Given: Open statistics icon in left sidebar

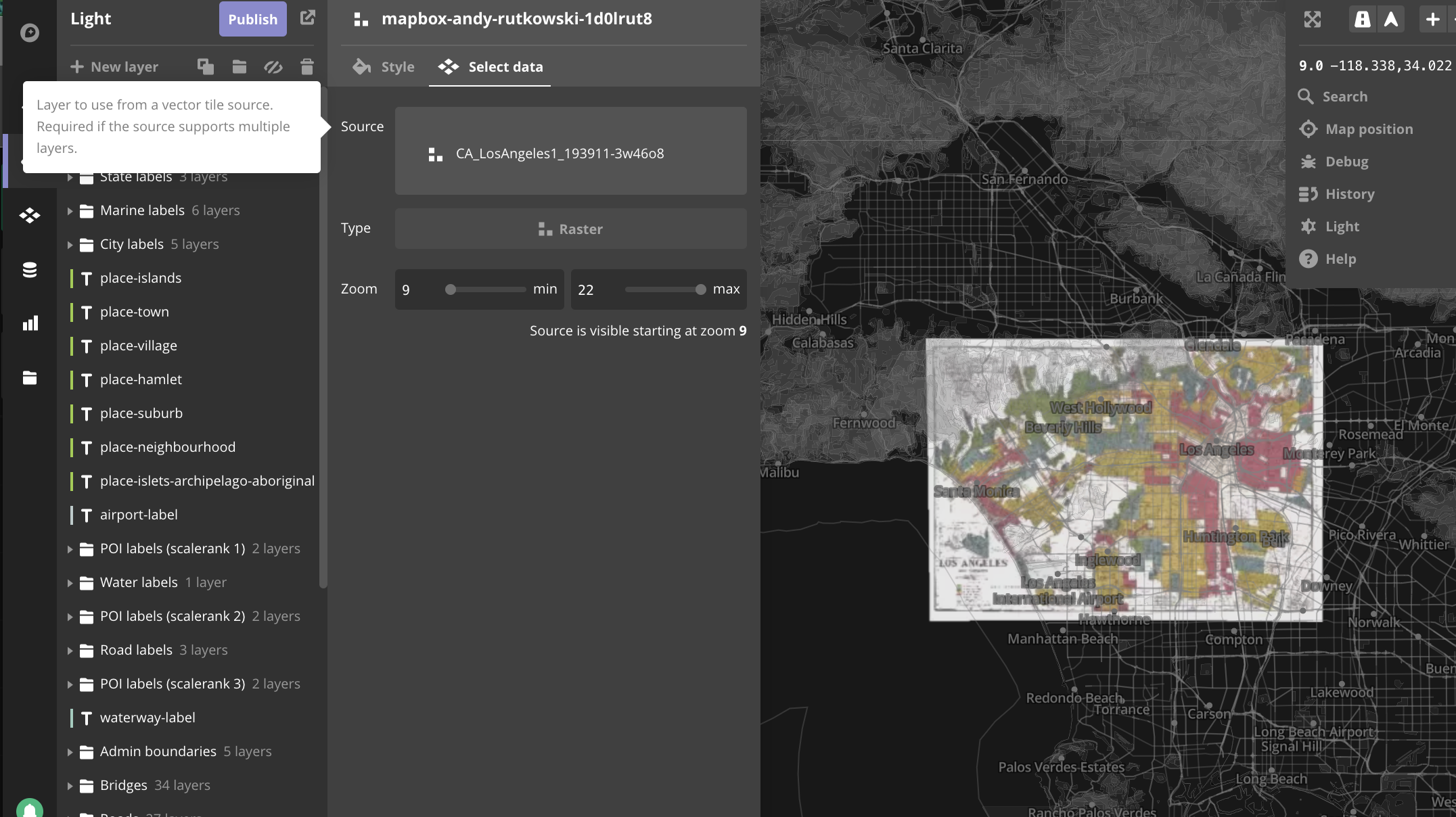Looking at the screenshot, I should coord(30,323).
